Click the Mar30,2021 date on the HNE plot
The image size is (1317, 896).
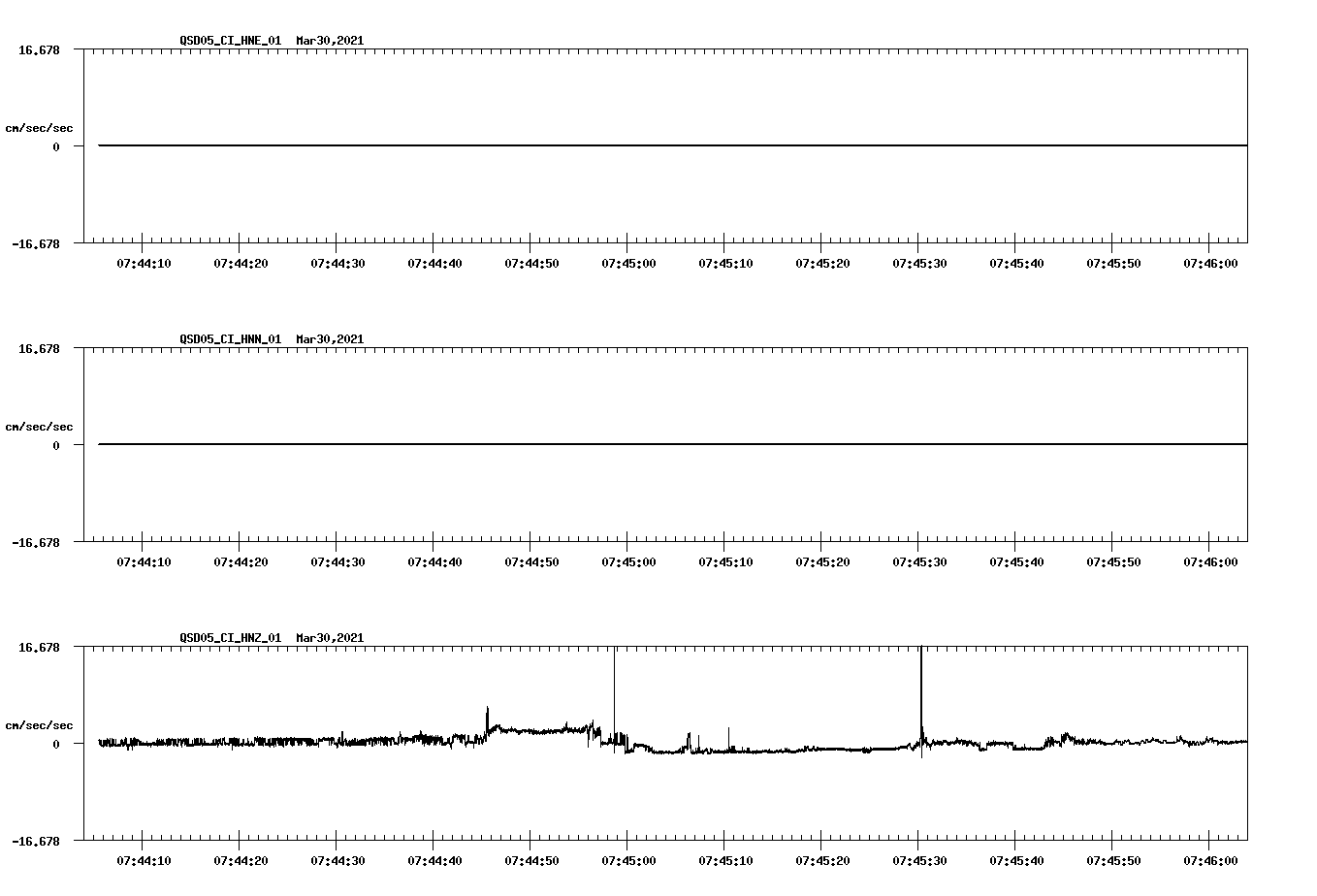click(329, 41)
